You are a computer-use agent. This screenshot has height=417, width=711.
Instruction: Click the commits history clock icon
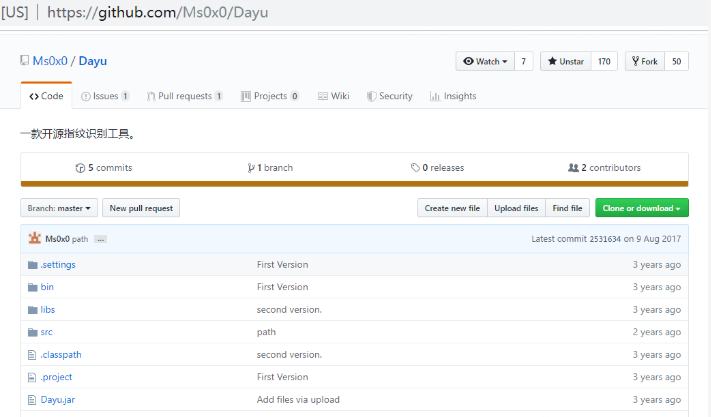(80, 168)
